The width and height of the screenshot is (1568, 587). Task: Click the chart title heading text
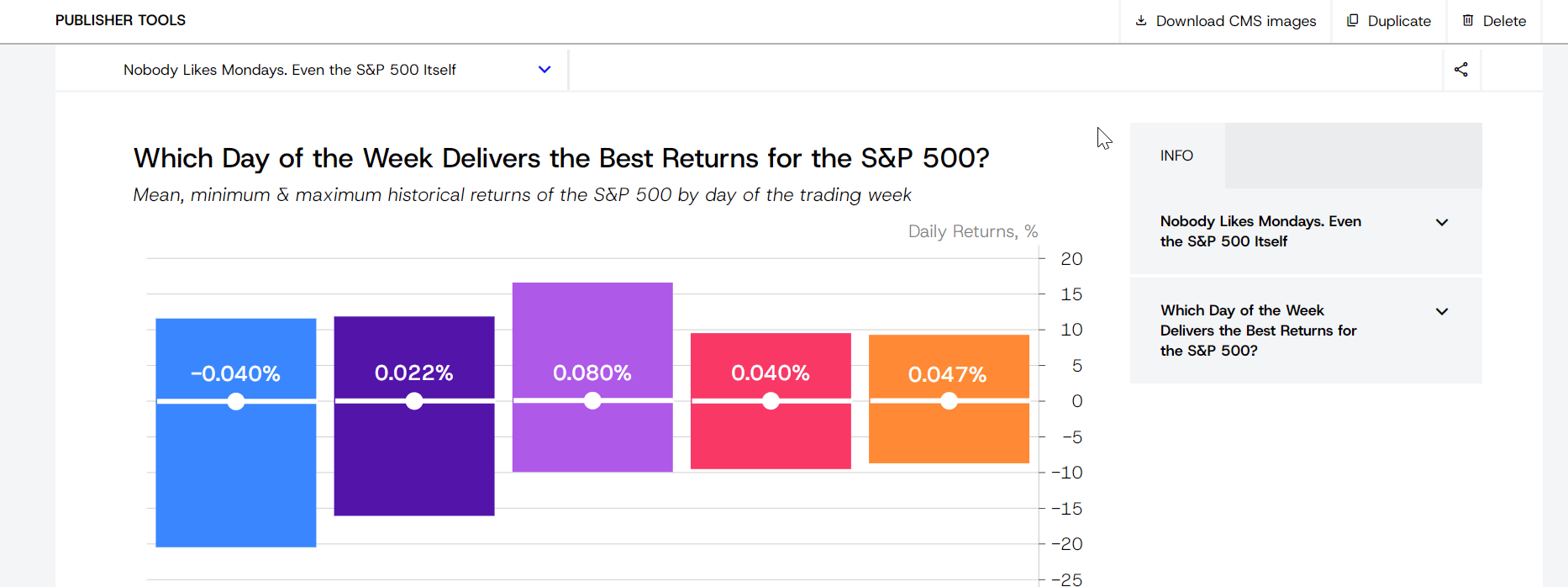pos(561,158)
